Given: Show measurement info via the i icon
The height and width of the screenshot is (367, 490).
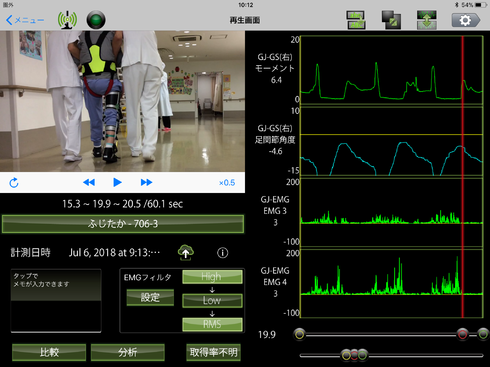Looking at the screenshot, I should [x=223, y=253].
